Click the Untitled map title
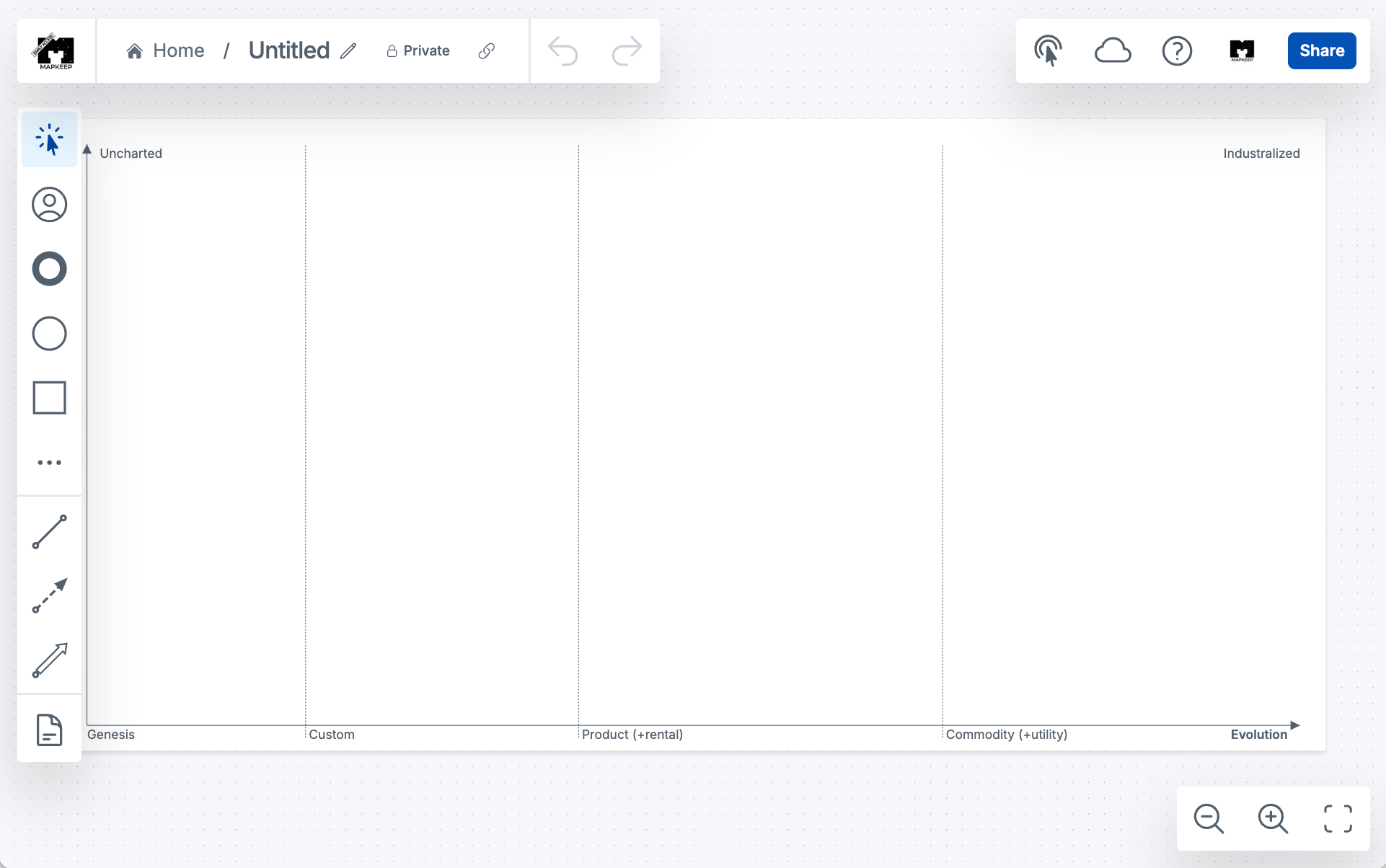 tap(289, 50)
